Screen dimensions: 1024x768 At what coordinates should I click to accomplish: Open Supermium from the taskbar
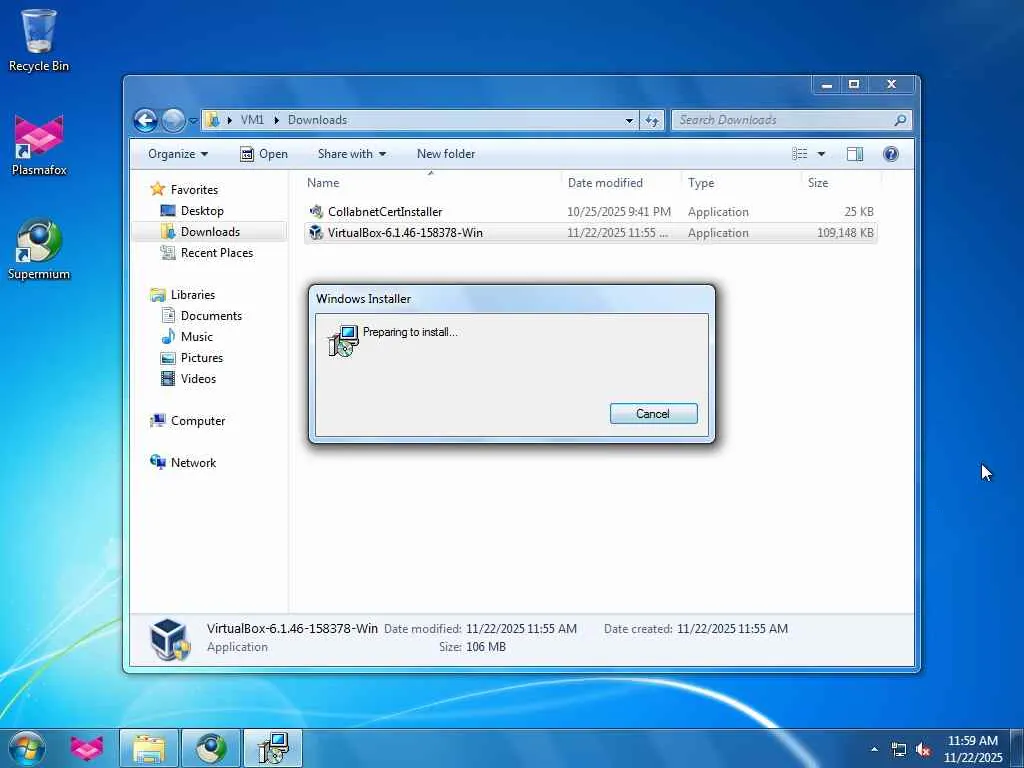[211, 748]
